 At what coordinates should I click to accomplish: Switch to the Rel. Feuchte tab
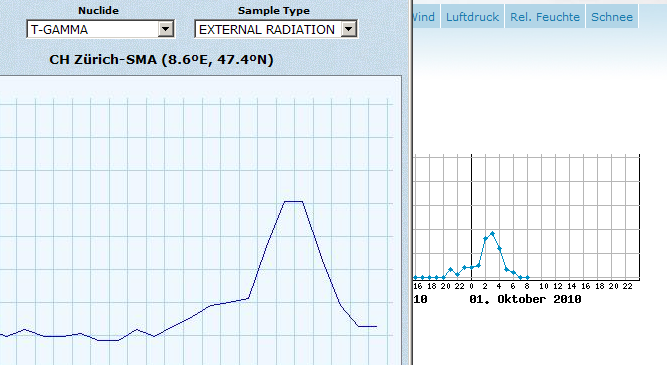(545, 17)
